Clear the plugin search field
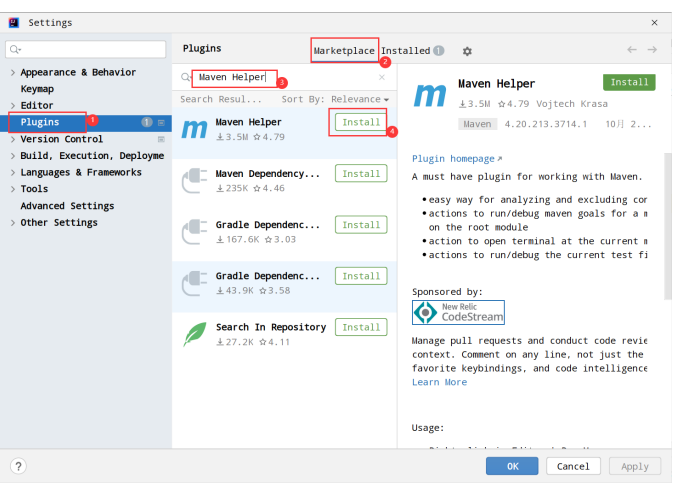 click(382, 77)
